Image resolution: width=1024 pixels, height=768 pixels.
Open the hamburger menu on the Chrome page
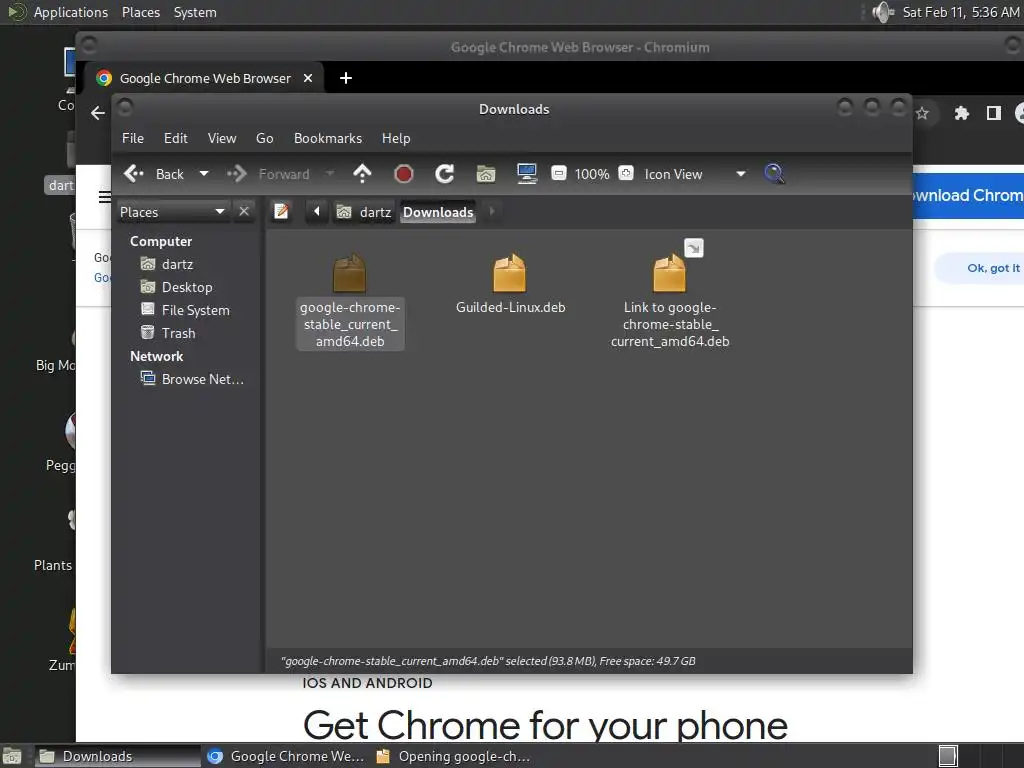point(104,197)
